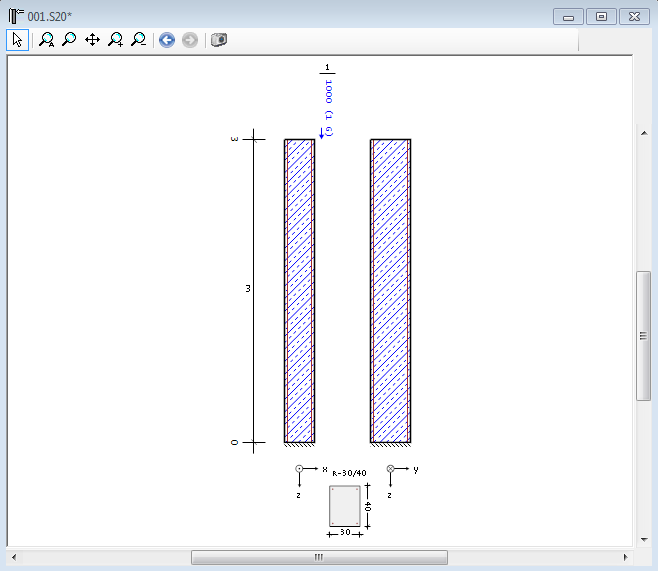The image size is (658, 571).
Task: Go back to previous view
Action: pyautogui.click(x=167, y=40)
